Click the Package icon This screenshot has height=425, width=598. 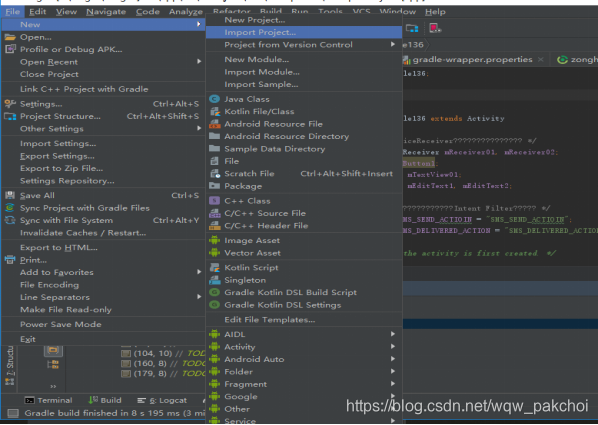click(215, 186)
